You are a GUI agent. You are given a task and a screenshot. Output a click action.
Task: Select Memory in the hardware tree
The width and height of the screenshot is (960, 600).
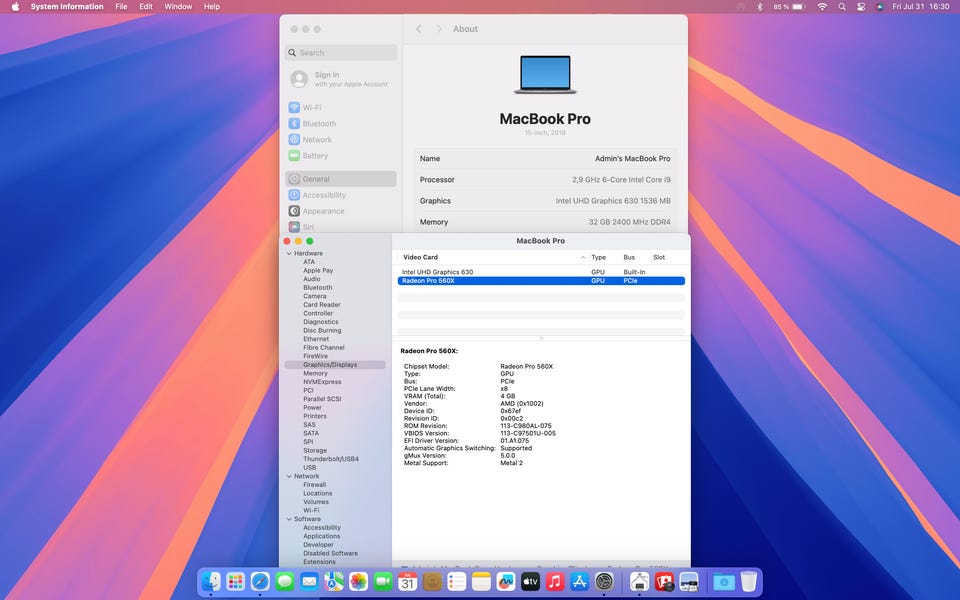click(x=315, y=373)
